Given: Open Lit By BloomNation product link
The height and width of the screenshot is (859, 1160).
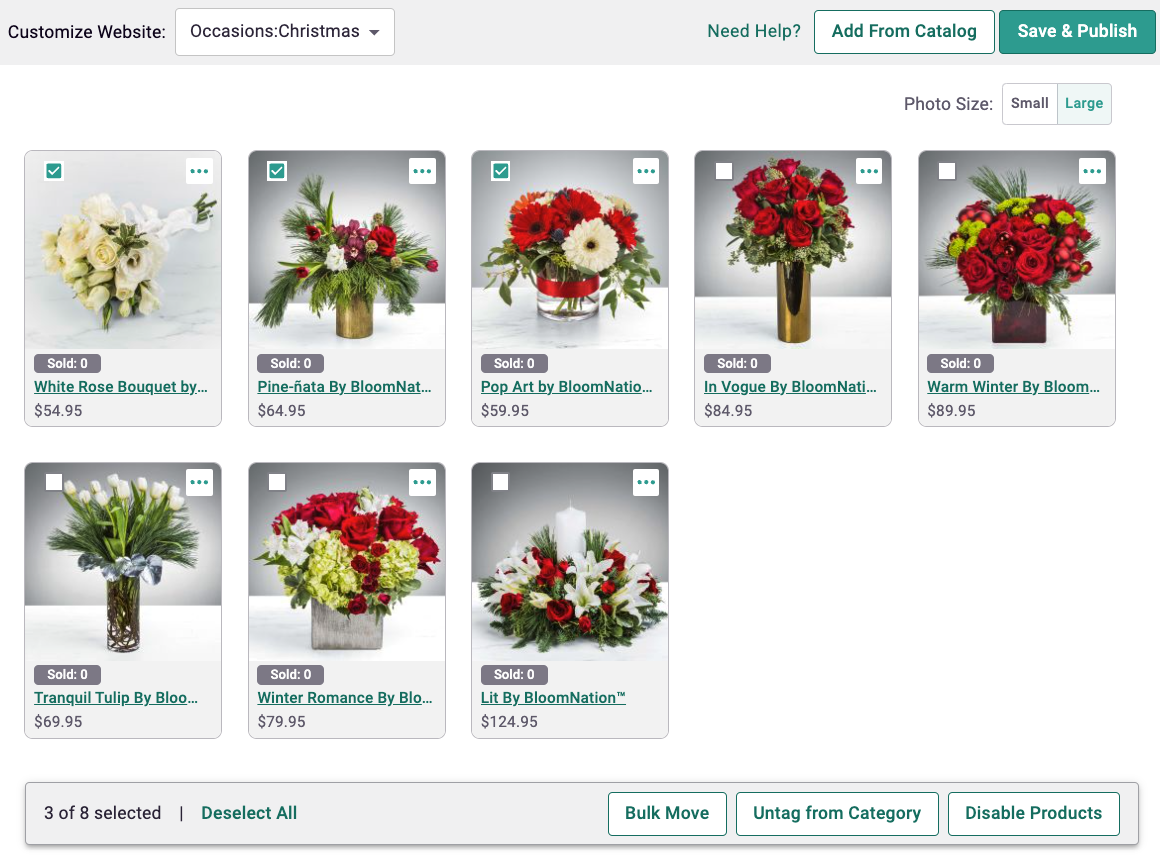Looking at the screenshot, I should [553, 698].
